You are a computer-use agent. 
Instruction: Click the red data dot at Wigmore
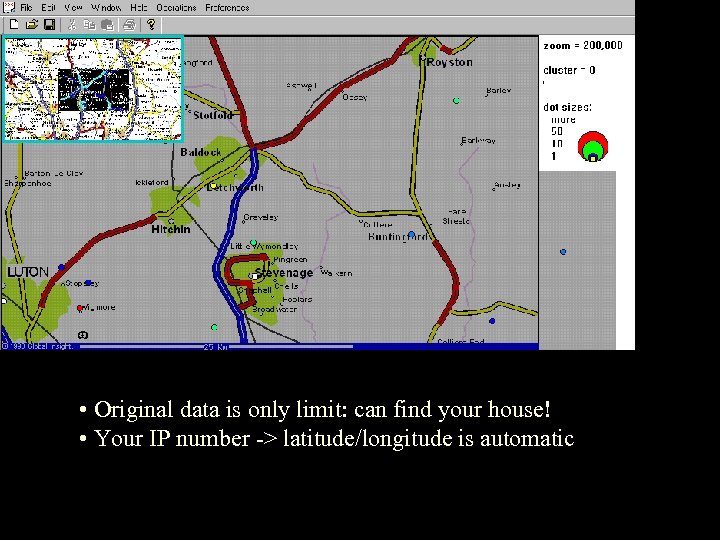[x=79, y=308]
